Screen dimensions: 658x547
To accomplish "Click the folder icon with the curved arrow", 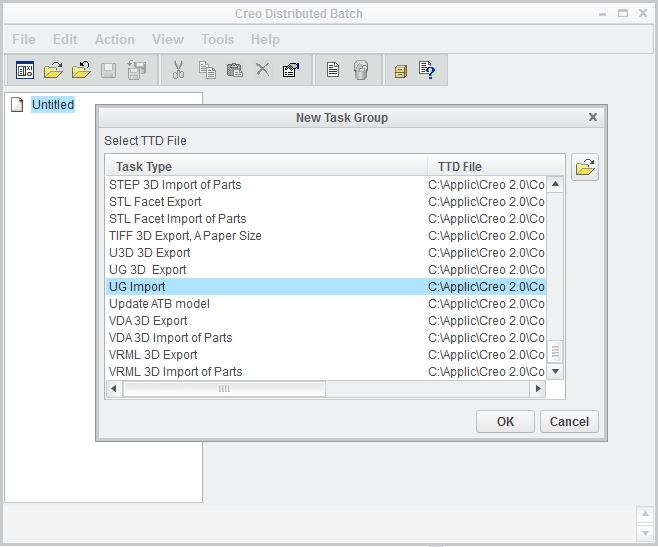I will tap(81, 70).
